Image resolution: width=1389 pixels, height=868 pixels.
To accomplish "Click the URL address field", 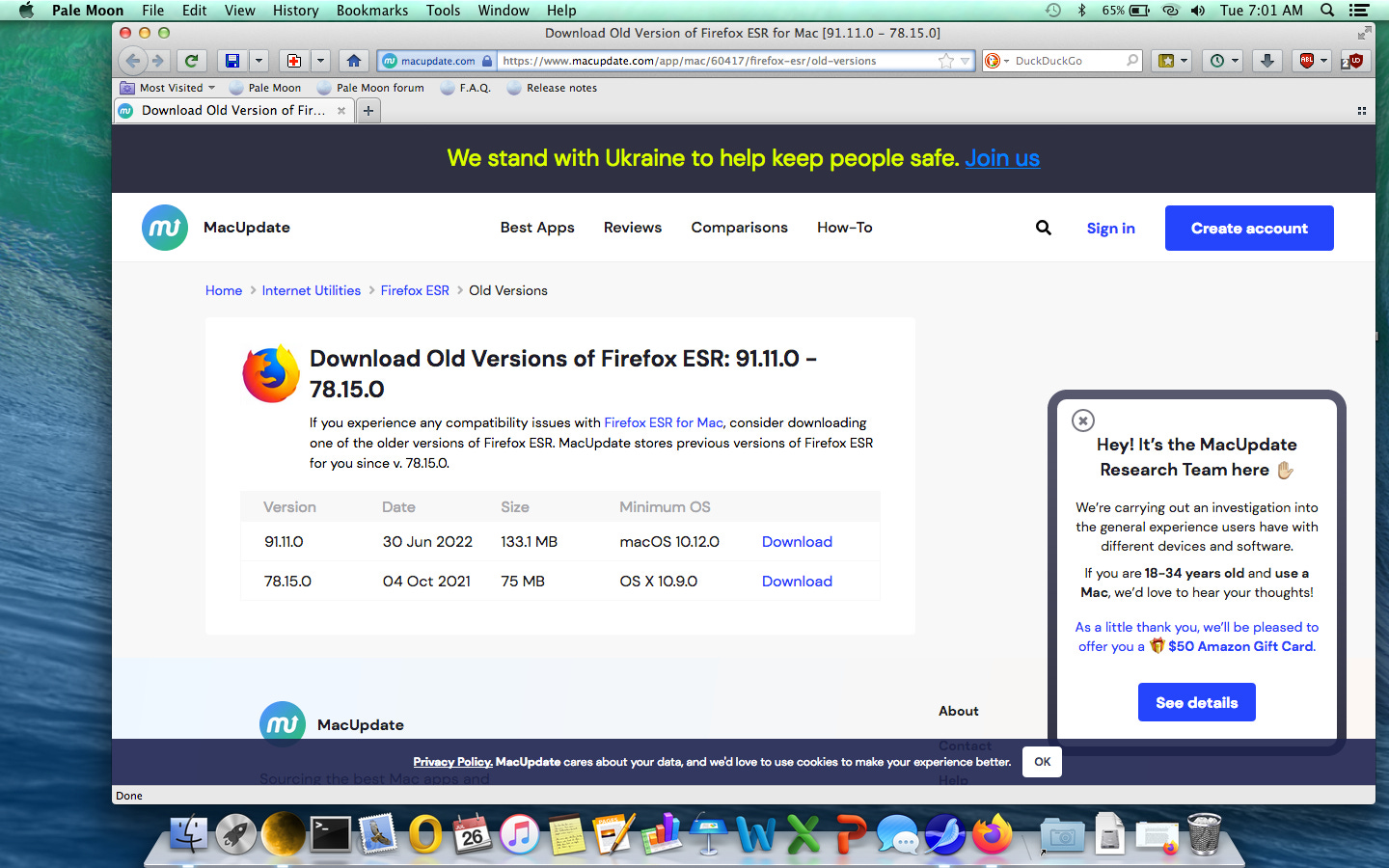I will [x=719, y=61].
